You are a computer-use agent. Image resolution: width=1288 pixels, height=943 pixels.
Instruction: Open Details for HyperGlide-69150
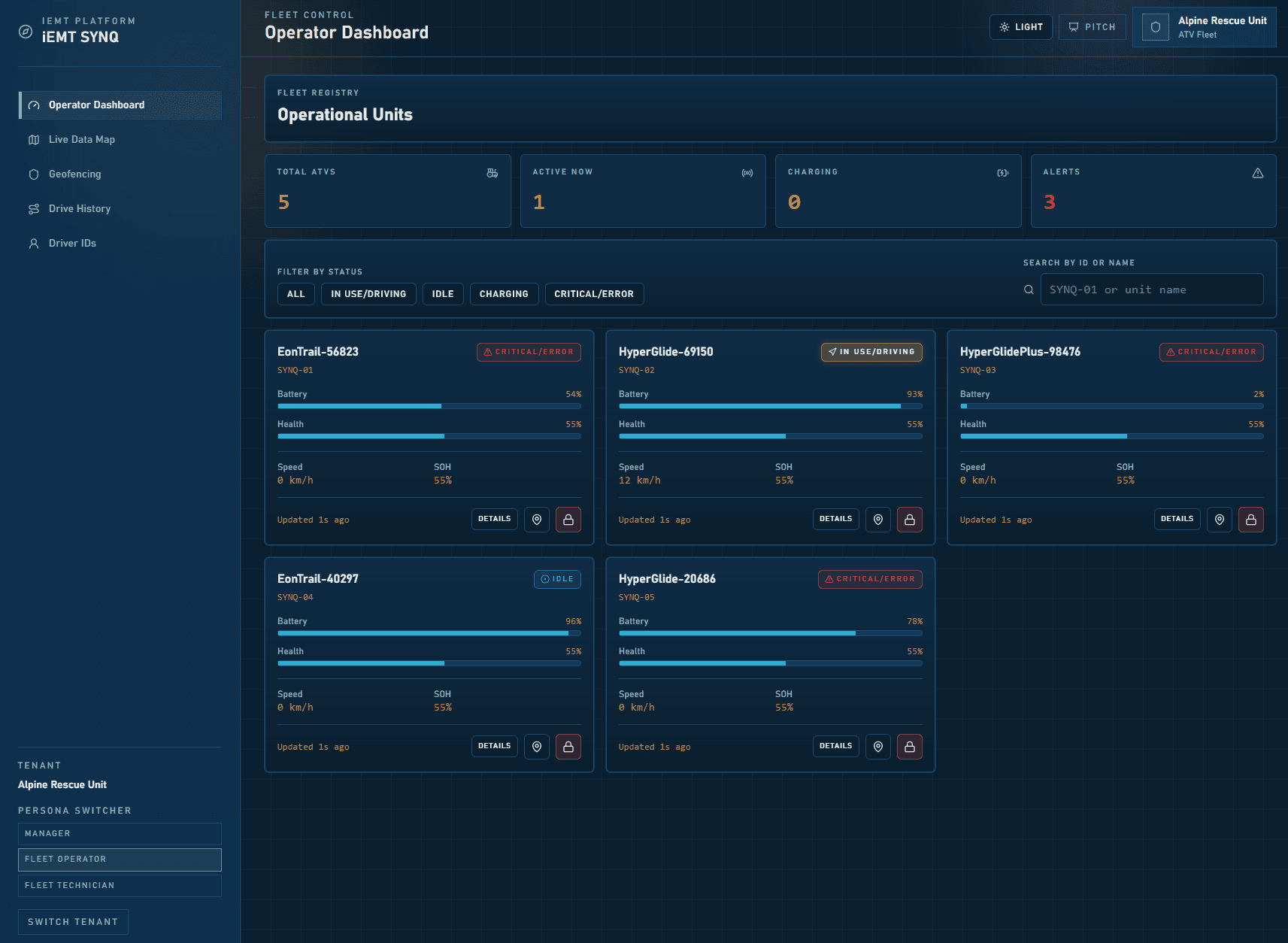(x=835, y=519)
